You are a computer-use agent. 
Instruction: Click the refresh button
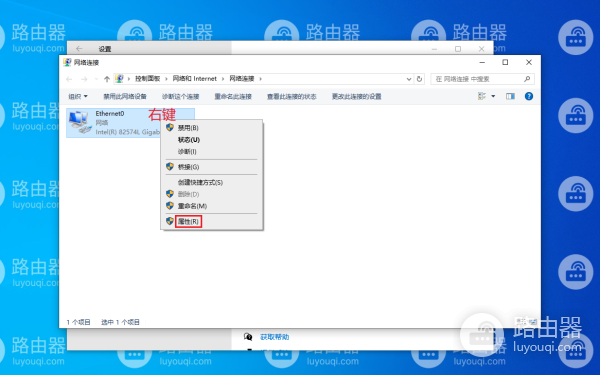[x=419, y=79]
